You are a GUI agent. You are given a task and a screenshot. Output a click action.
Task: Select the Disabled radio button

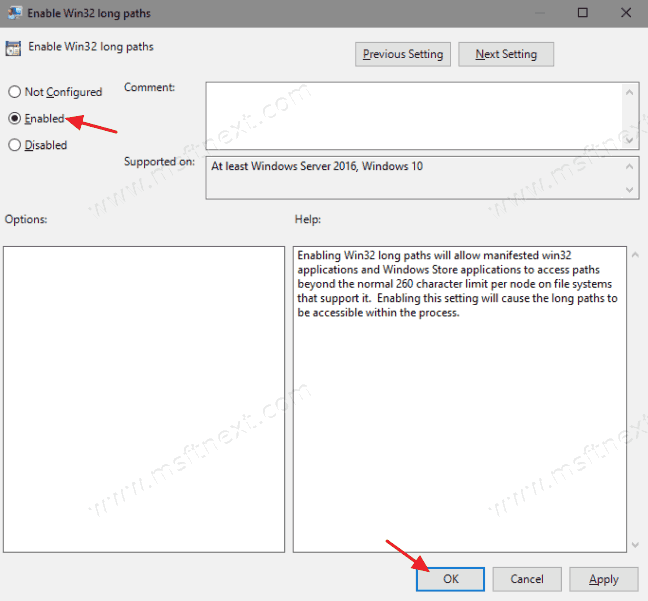pos(15,145)
